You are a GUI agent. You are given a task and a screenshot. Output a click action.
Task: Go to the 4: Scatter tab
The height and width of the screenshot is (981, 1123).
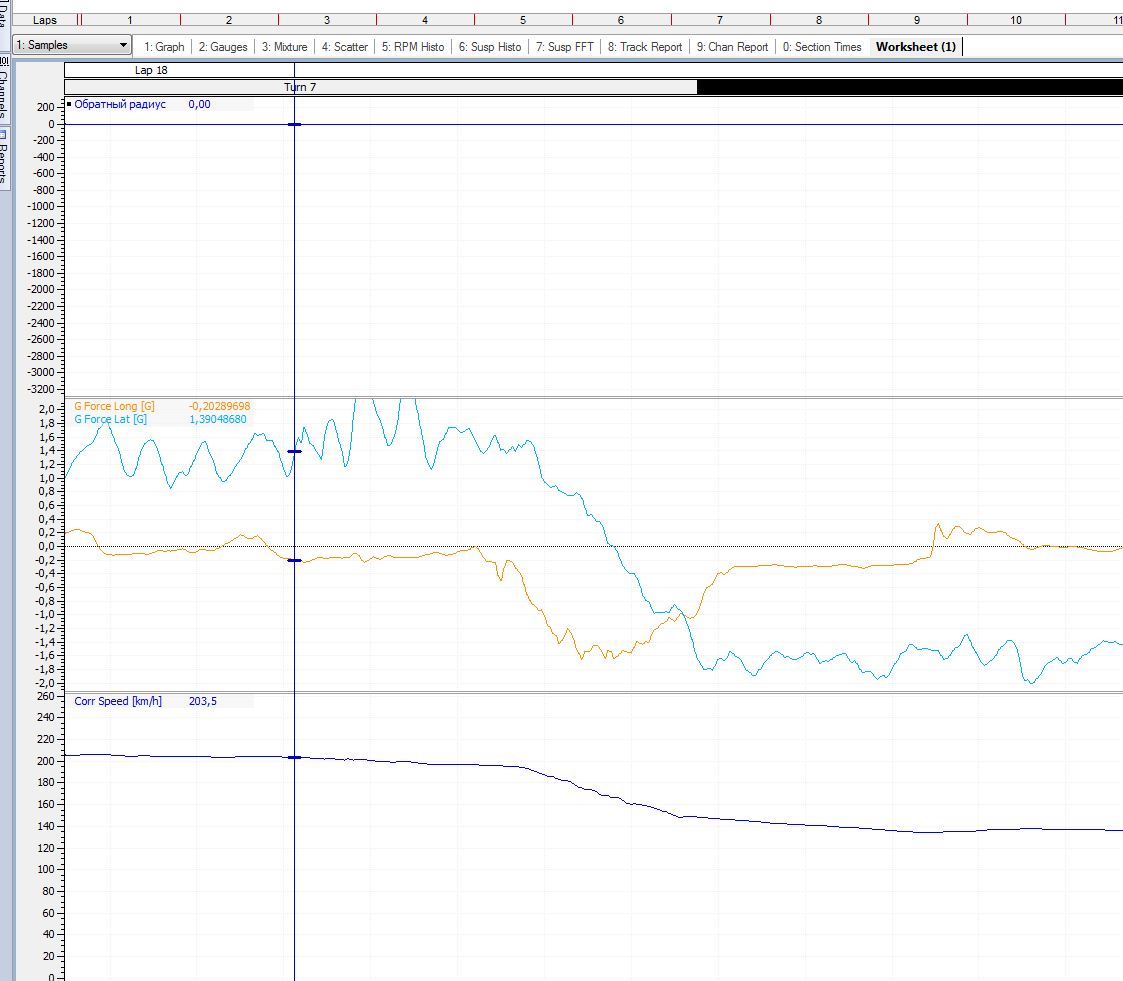344,47
